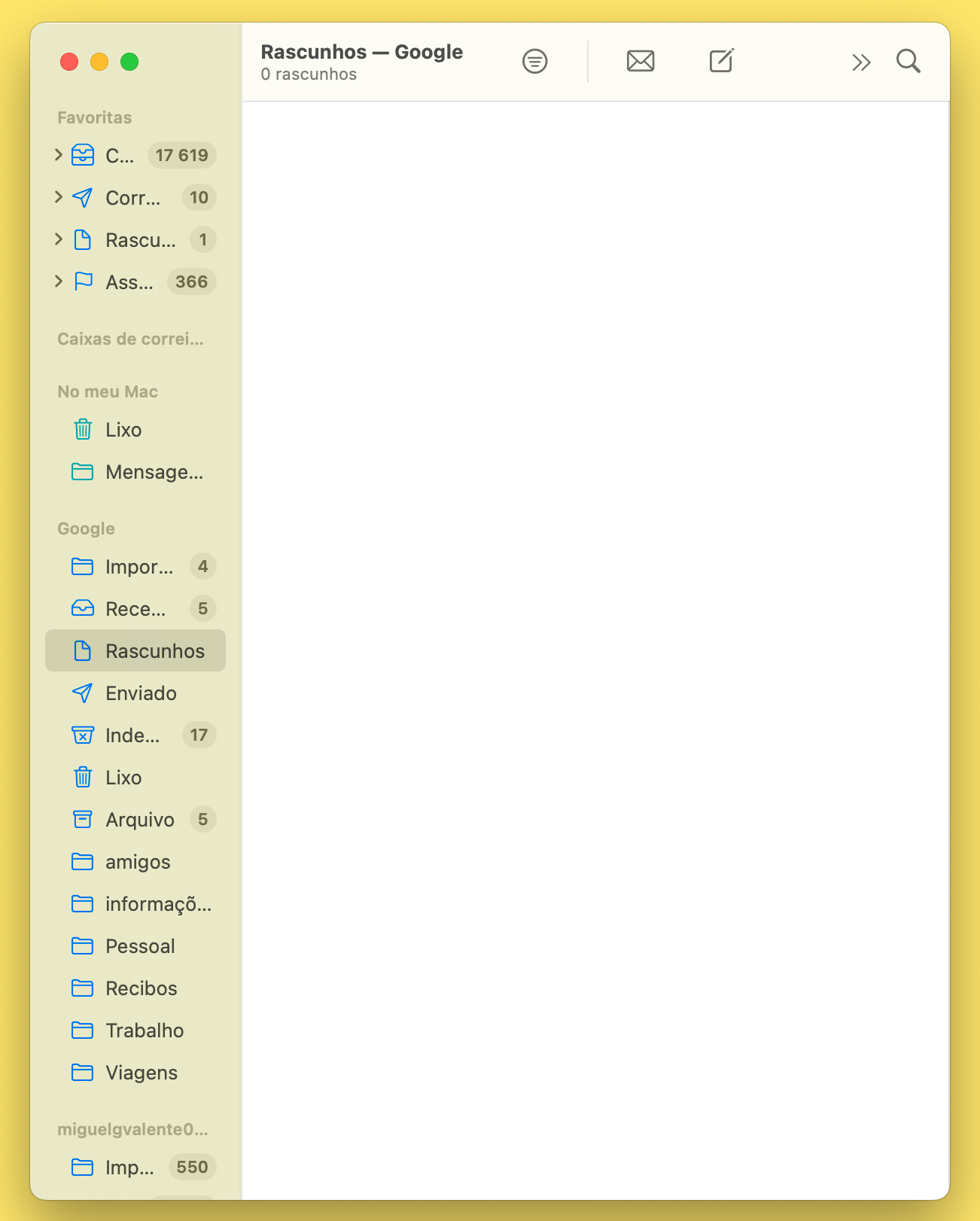Open the informaçõ... folder
Screen dimensions: 980x1221
point(135,904)
